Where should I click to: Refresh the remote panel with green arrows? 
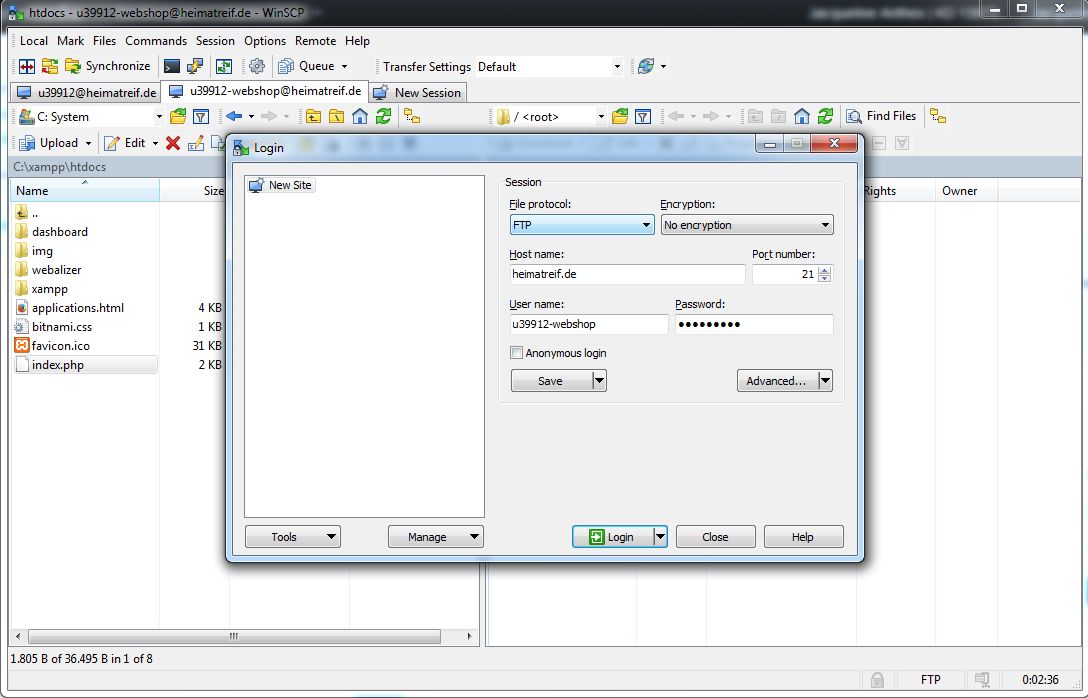coord(825,117)
